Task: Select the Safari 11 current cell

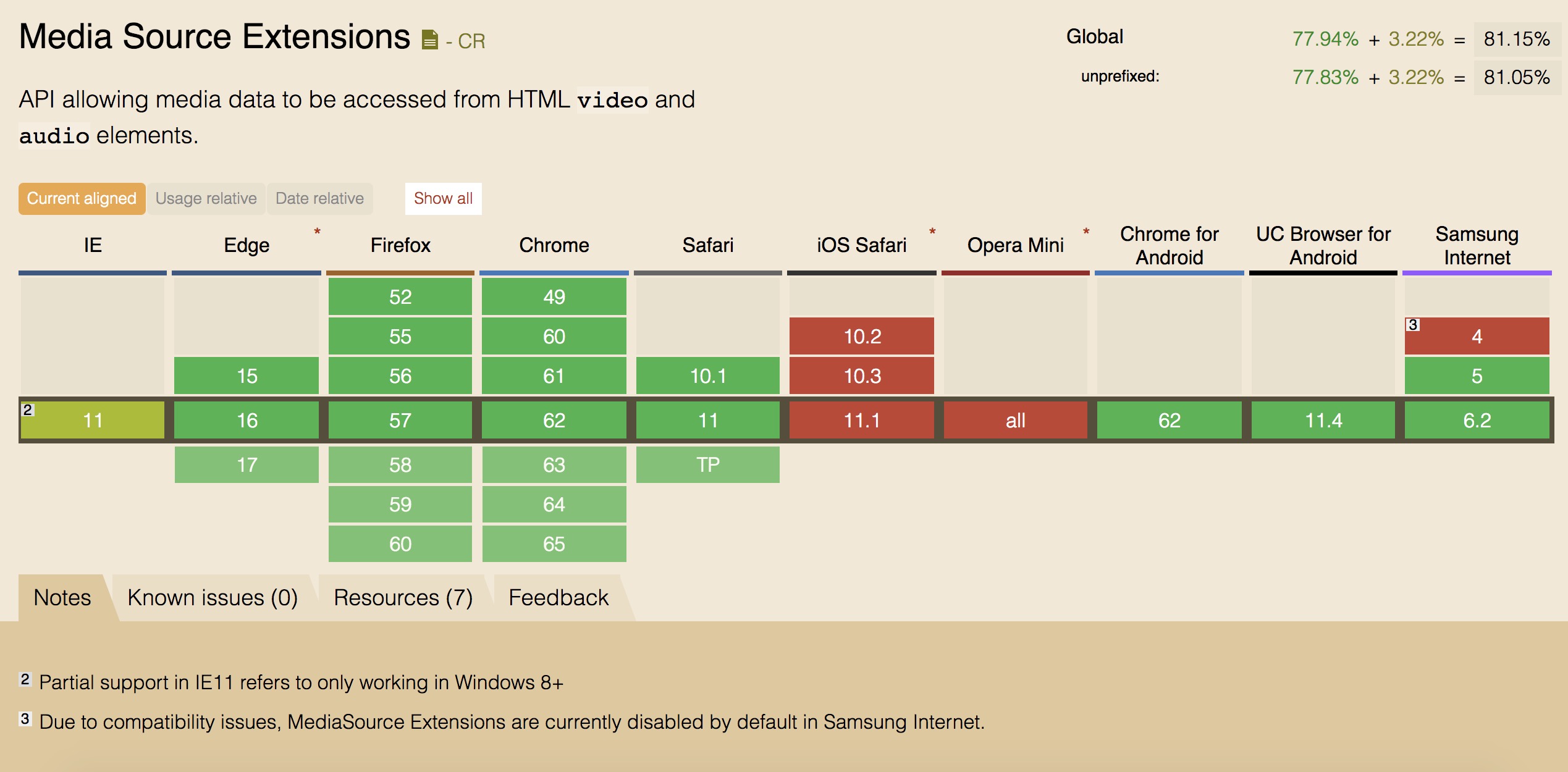Action: click(x=708, y=421)
